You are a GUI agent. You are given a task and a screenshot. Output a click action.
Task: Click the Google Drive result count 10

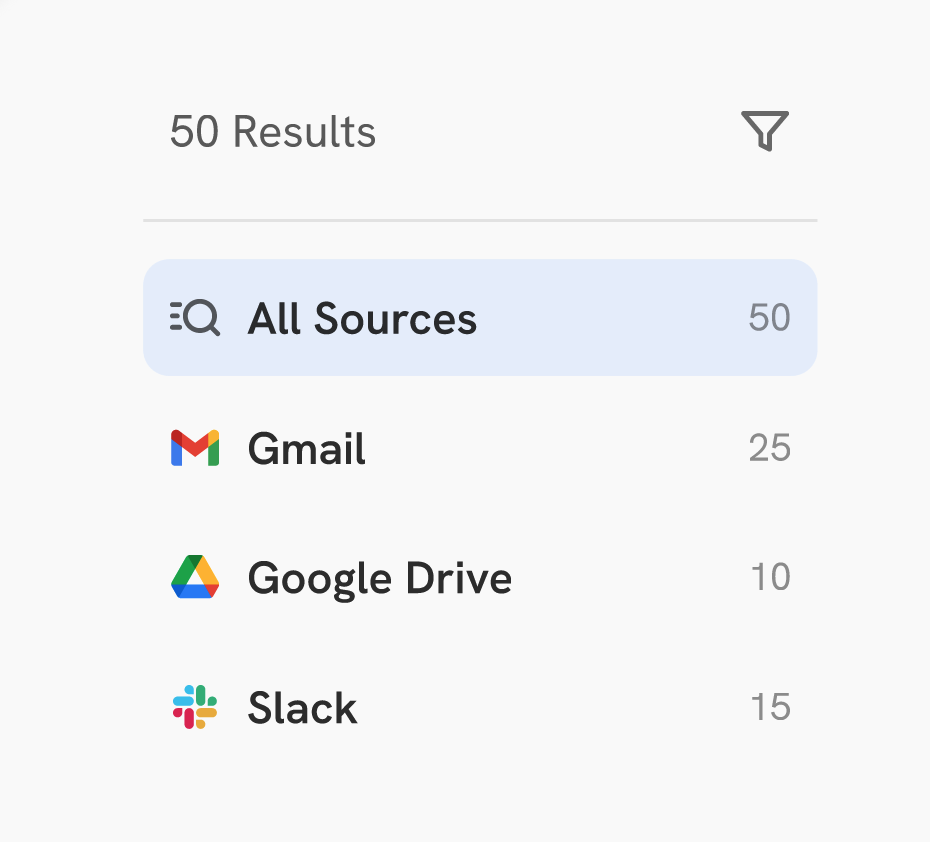coord(769,578)
